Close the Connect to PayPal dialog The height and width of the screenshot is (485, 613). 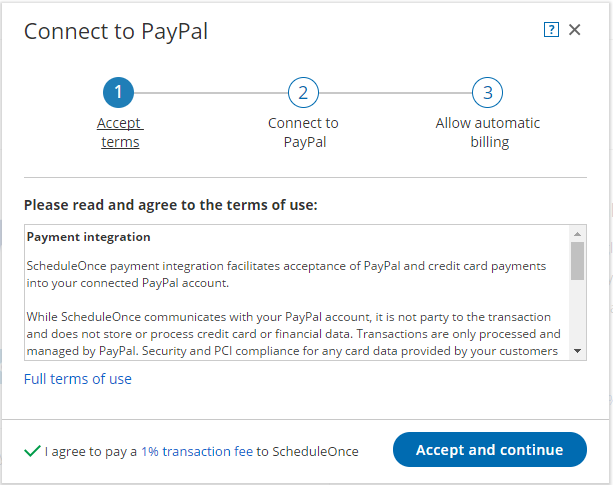tap(575, 30)
